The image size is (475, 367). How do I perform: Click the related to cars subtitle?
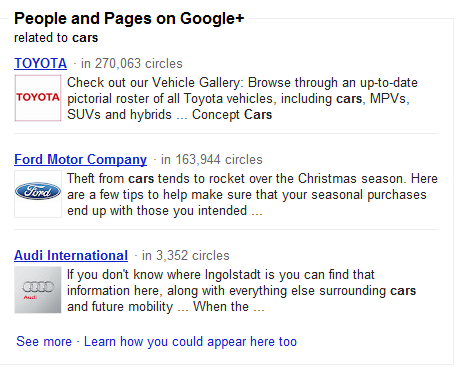(x=56, y=38)
